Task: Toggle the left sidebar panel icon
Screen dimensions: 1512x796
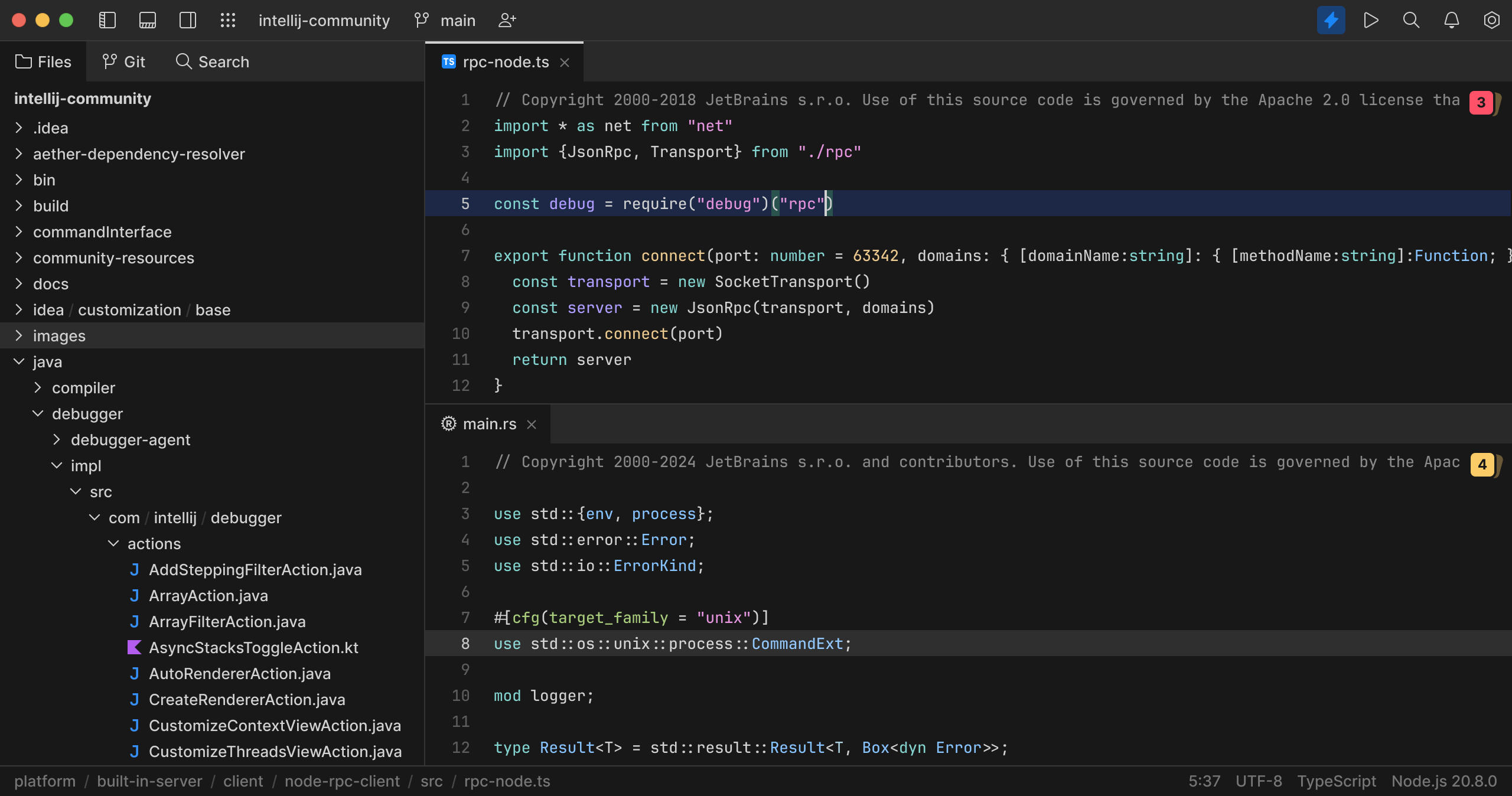Action: pyautogui.click(x=107, y=20)
